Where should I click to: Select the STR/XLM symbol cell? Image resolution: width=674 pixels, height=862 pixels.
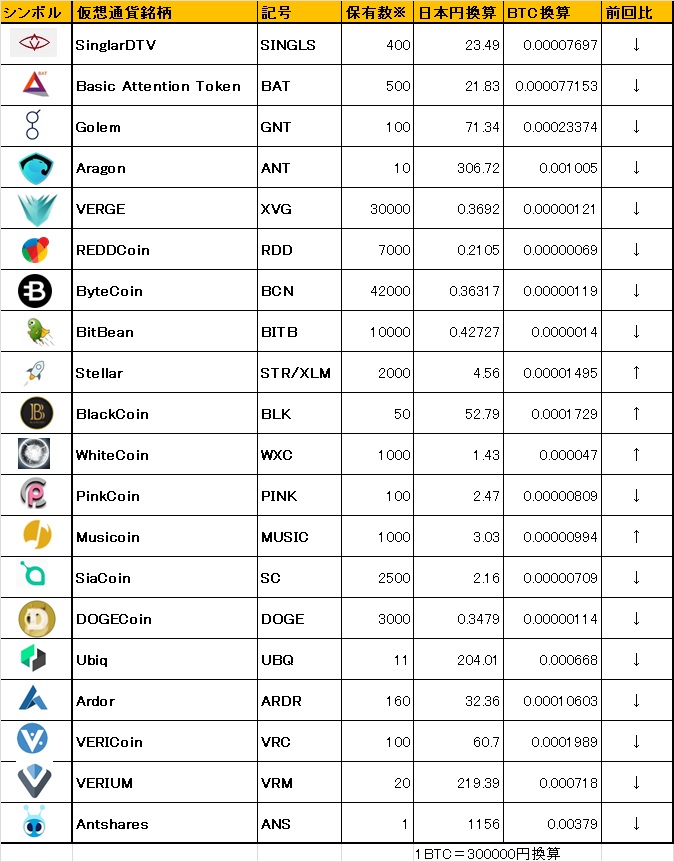[299, 373]
